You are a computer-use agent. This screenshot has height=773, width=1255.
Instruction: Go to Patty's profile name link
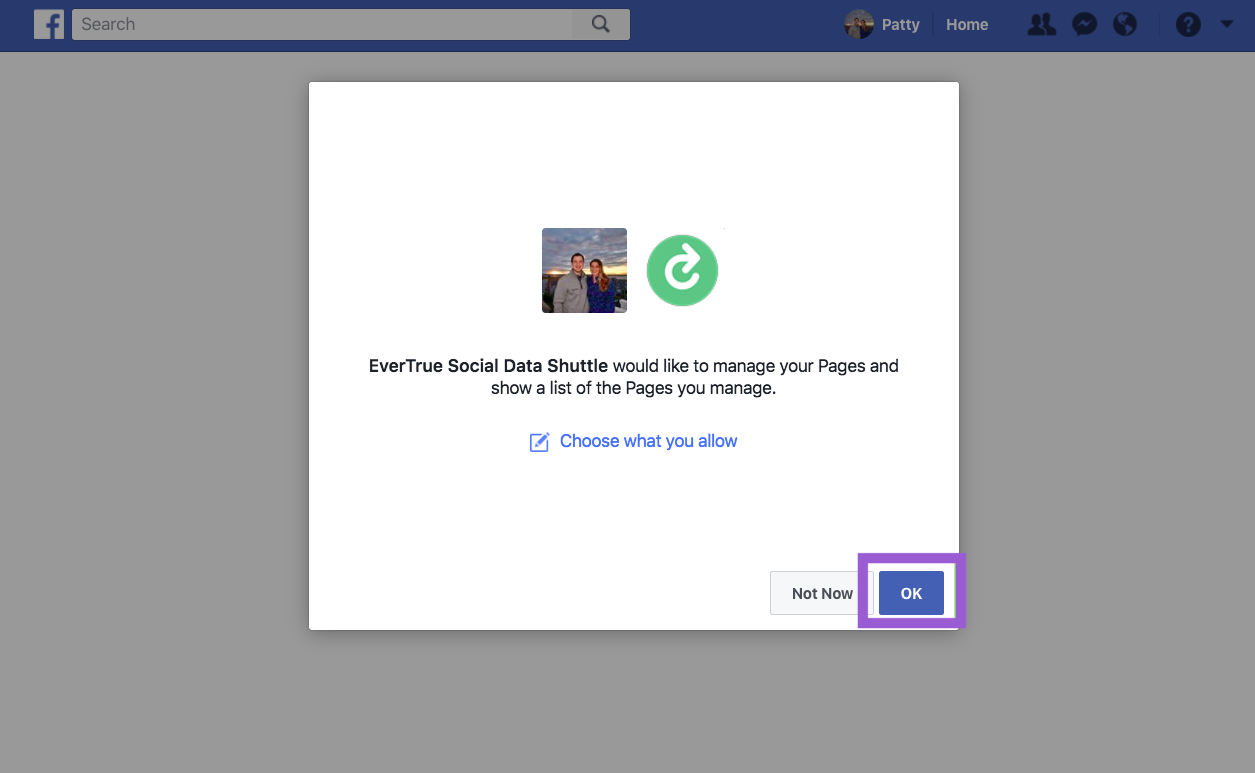tap(900, 24)
